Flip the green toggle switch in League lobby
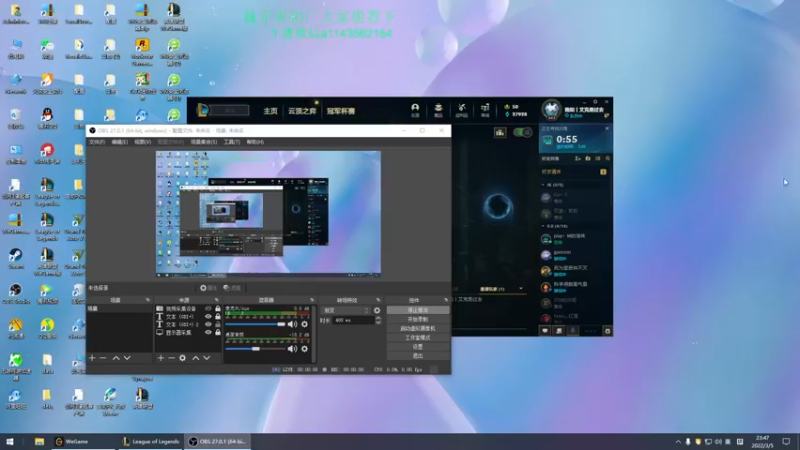Screen dimensions: 800x450 click(x=522, y=133)
